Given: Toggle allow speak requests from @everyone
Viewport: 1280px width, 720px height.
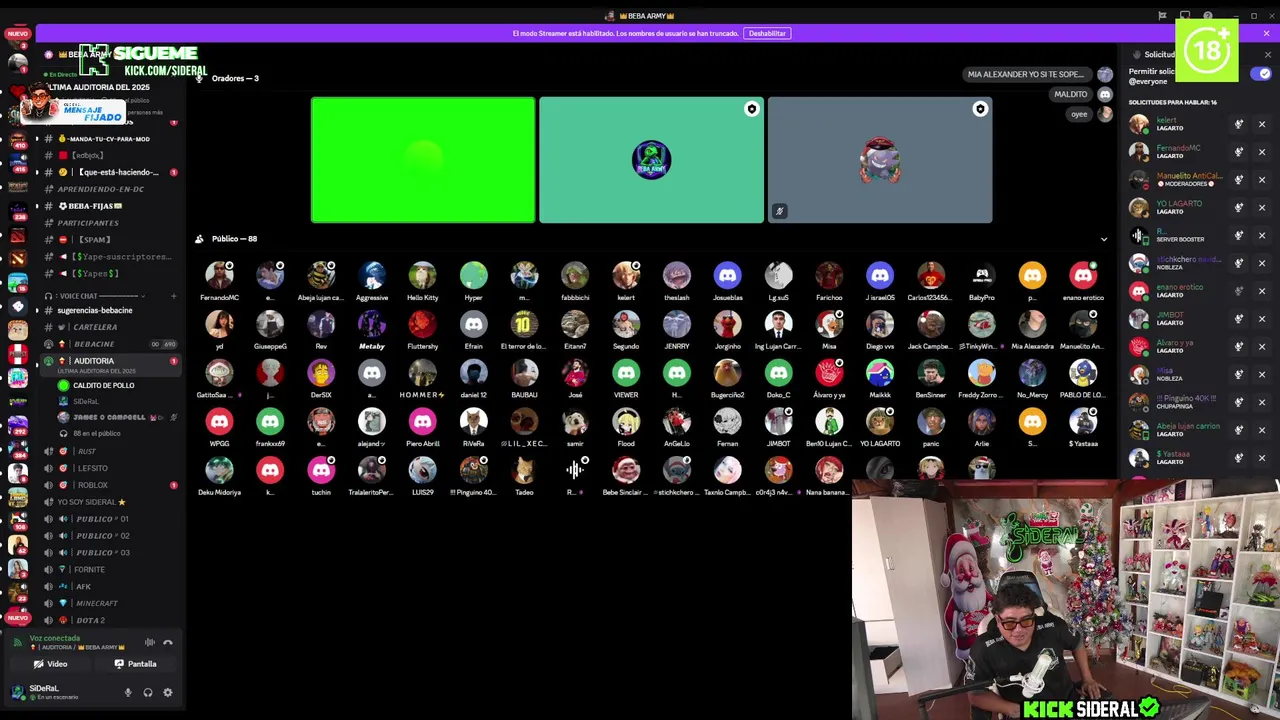Looking at the screenshot, I should tap(1260, 74).
